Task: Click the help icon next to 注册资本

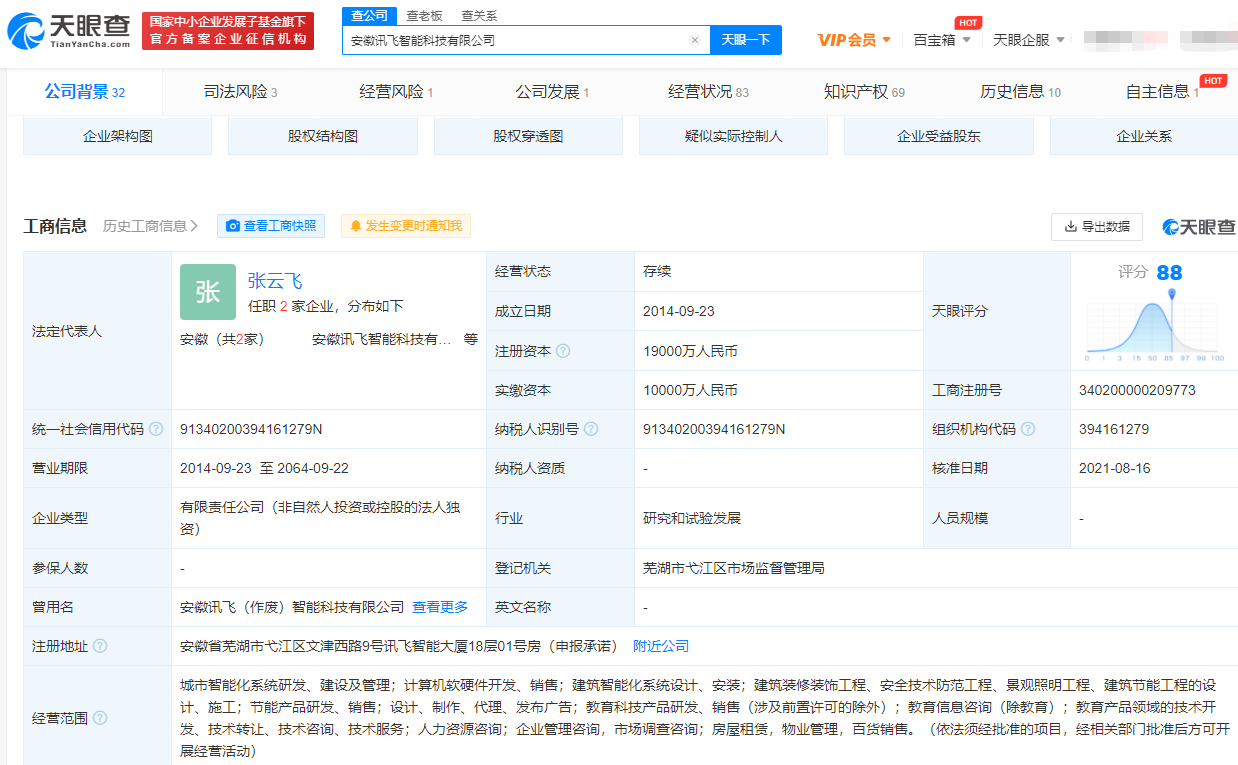Action: coord(563,351)
